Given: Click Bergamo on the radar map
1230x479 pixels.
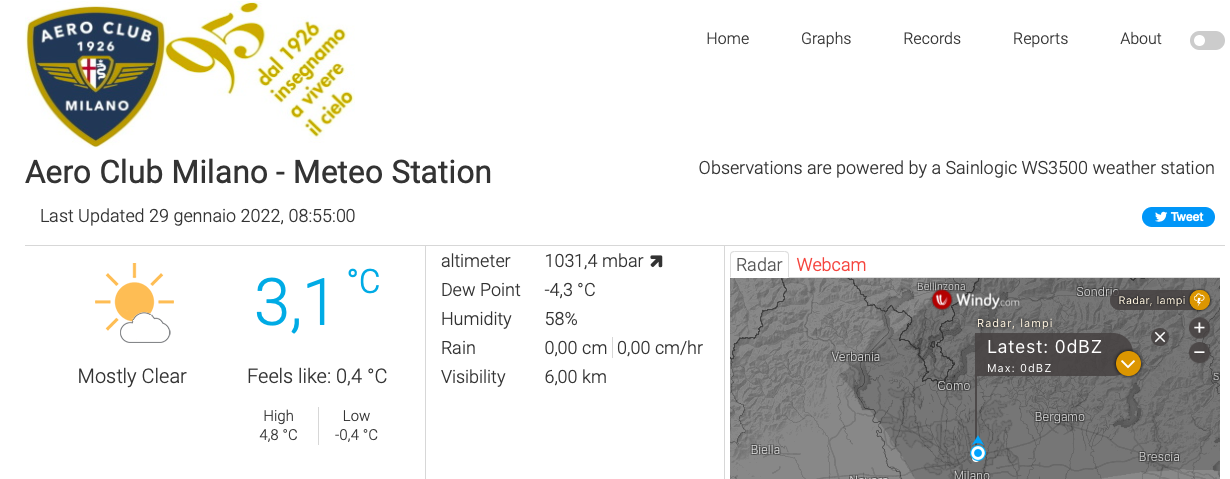Looking at the screenshot, I should click(x=1060, y=416).
